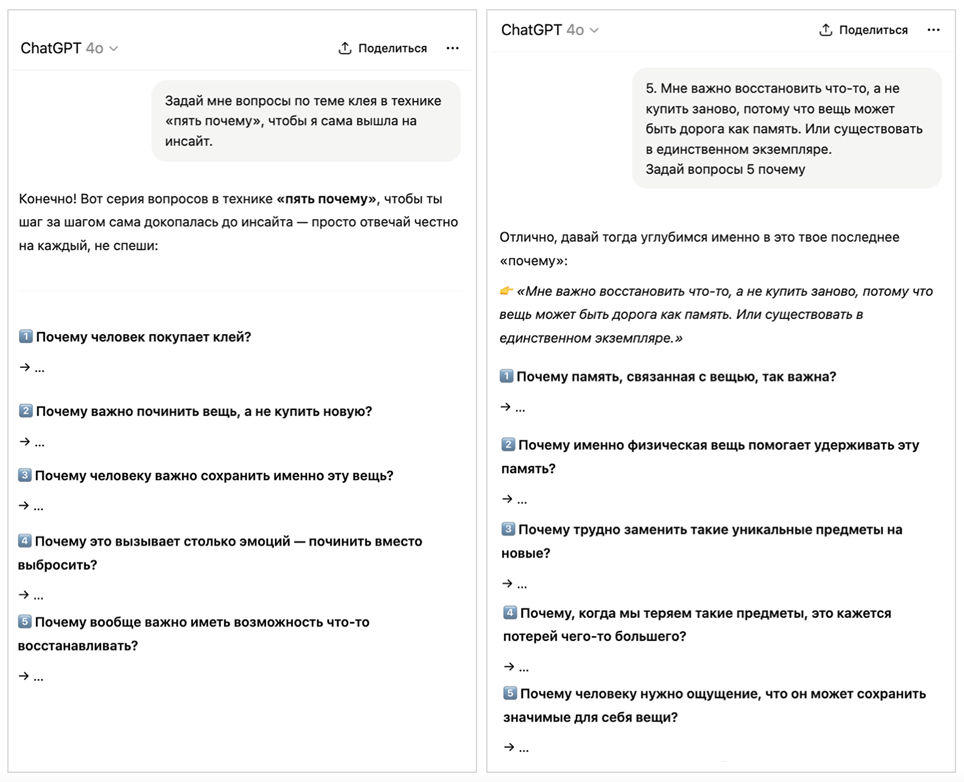The width and height of the screenshot is (964, 782).
Task: Click number 2 icon before «Почему важно починить вещь»
Action: coord(26,411)
